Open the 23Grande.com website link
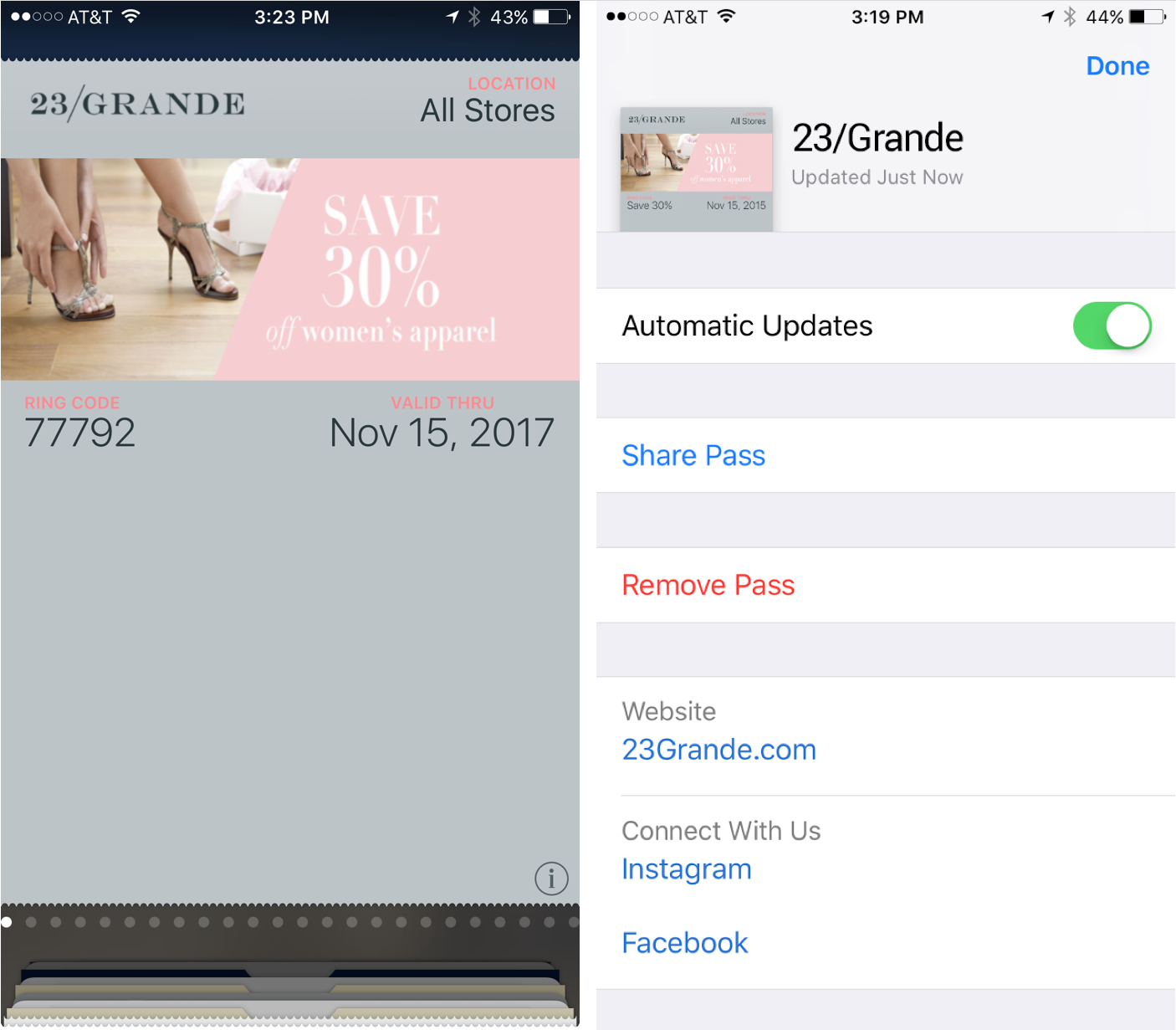 pyautogui.click(x=718, y=750)
